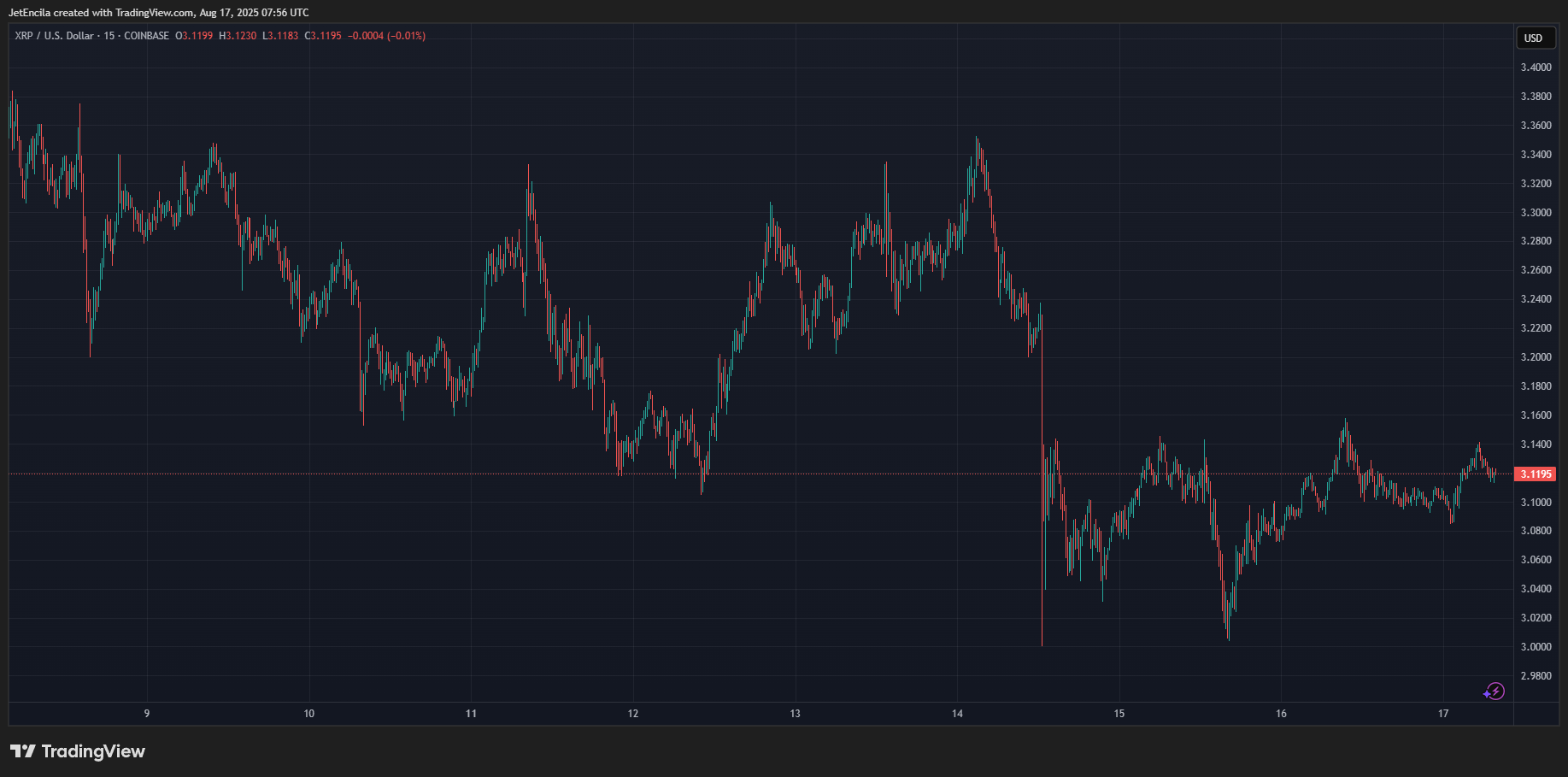The width and height of the screenshot is (1568, 777).
Task: Click the 3.2800 price axis label
Action: 1536,241
